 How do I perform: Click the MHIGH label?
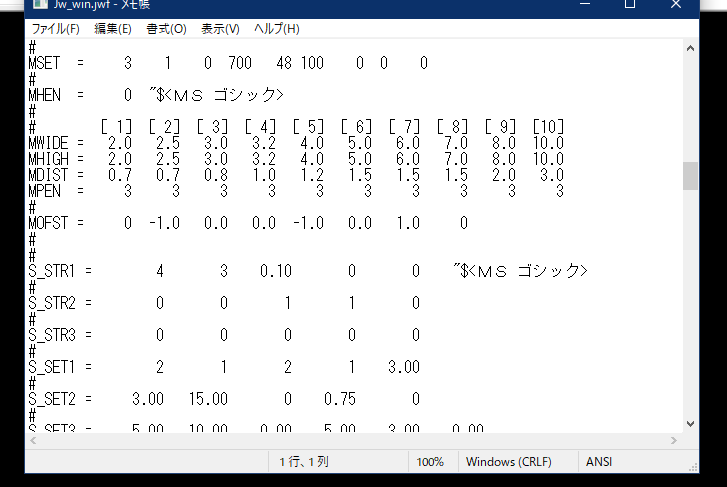[x=48, y=159]
